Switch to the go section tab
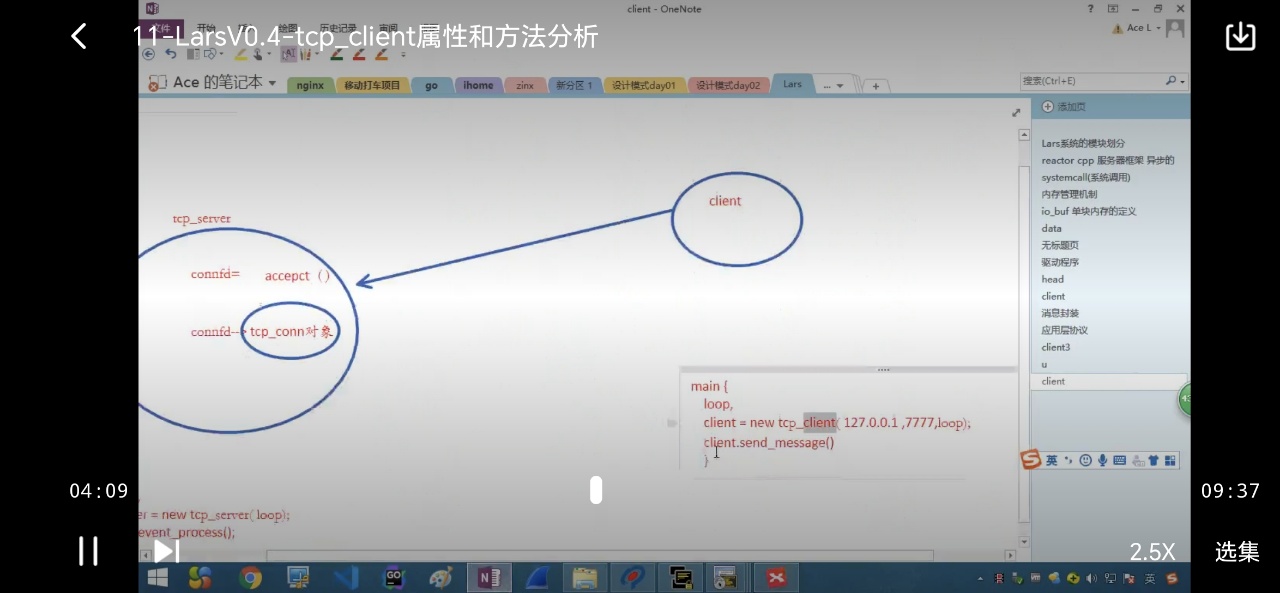The image size is (1280, 593). [x=431, y=86]
